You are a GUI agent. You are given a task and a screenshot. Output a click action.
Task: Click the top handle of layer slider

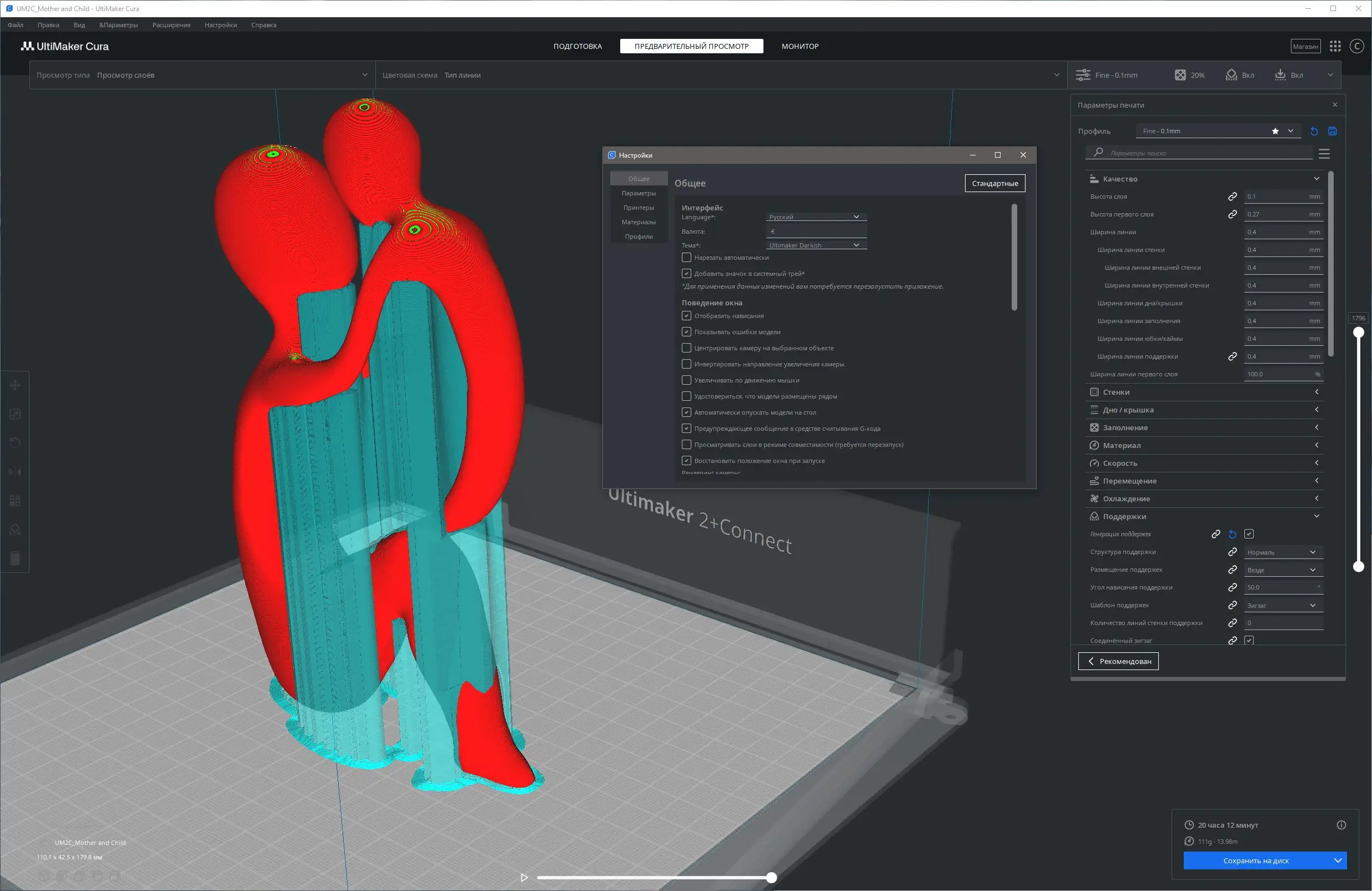click(x=1358, y=333)
